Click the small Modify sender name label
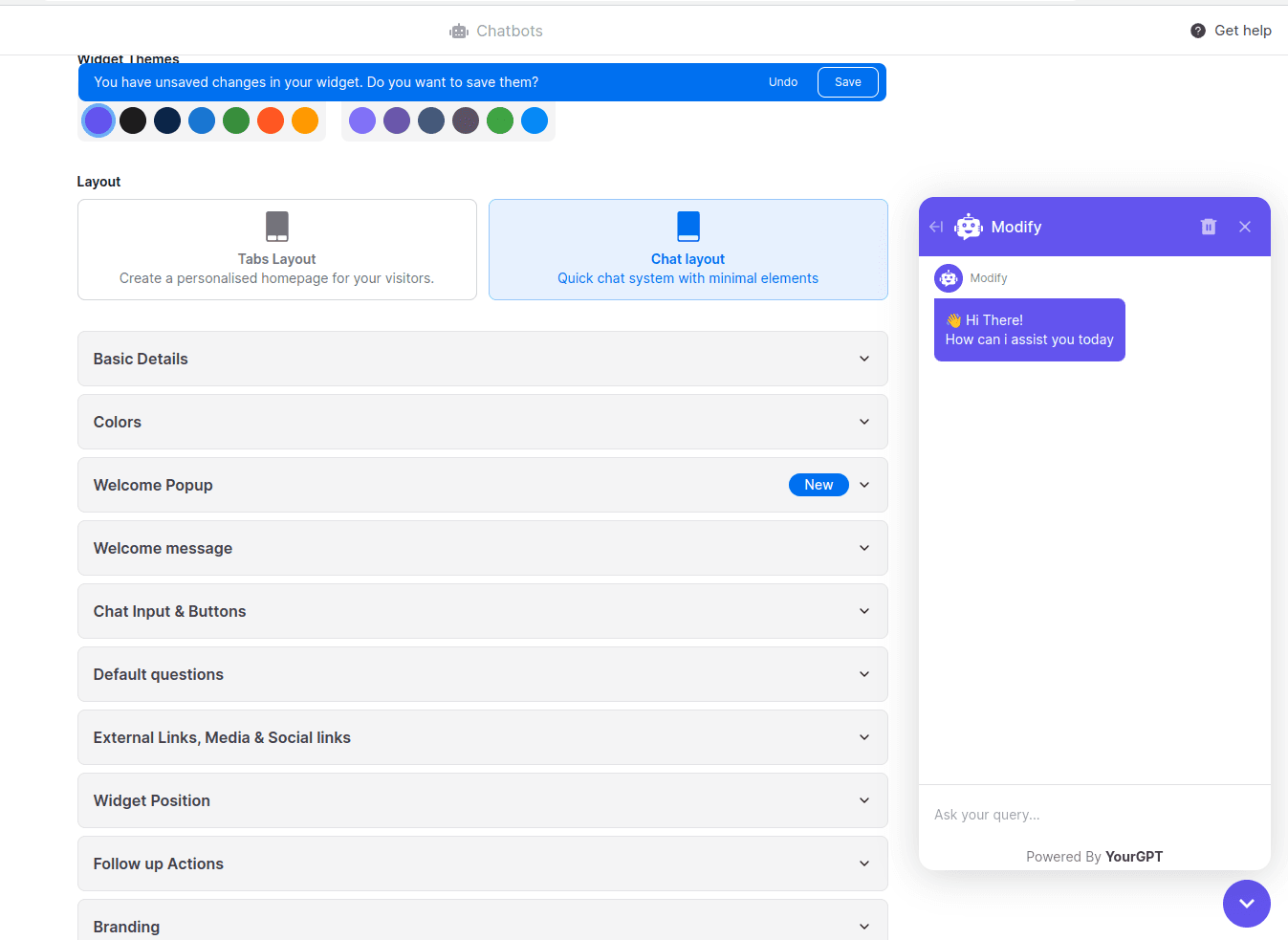This screenshot has height=940, width=1288. [x=989, y=278]
